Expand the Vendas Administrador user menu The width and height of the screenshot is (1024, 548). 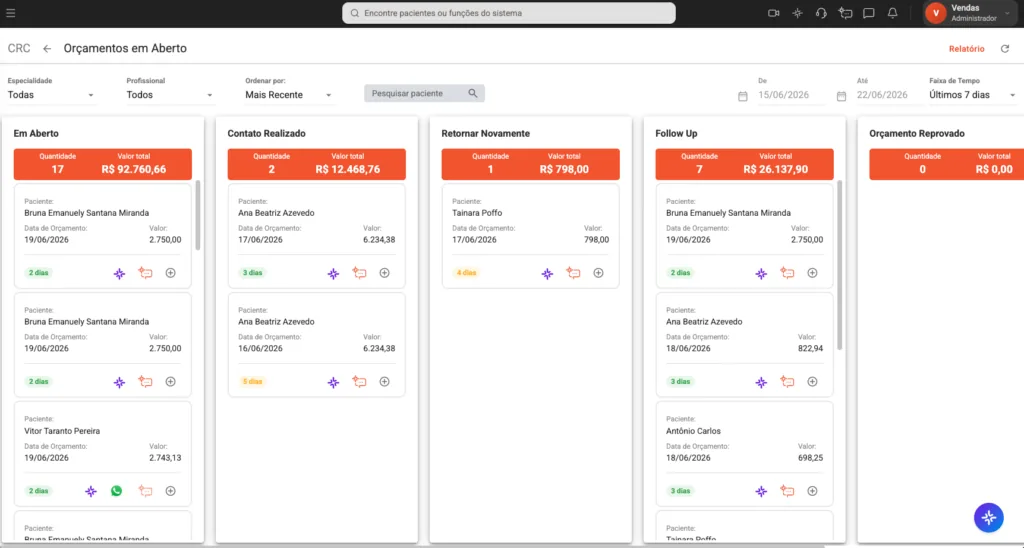[x=971, y=13]
